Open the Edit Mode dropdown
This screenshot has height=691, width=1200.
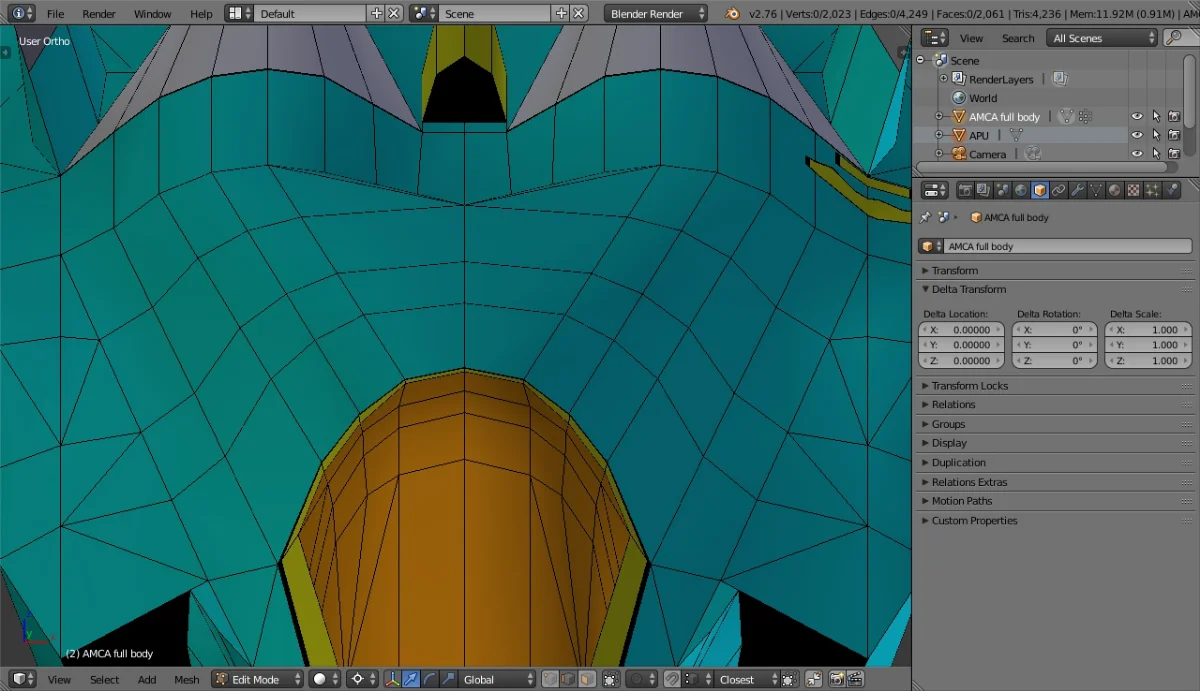coord(257,679)
